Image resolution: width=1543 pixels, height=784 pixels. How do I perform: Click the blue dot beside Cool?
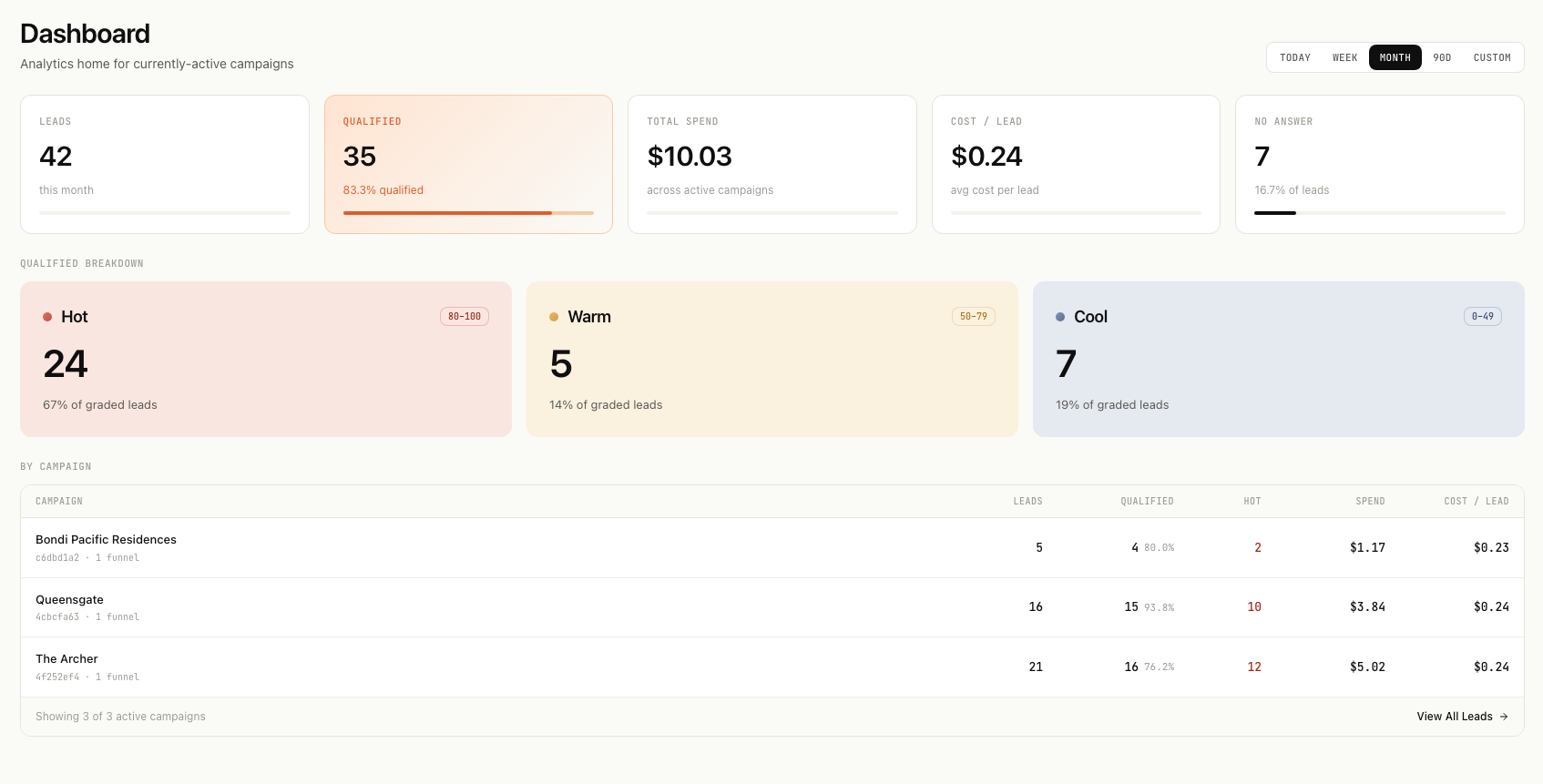(1060, 317)
